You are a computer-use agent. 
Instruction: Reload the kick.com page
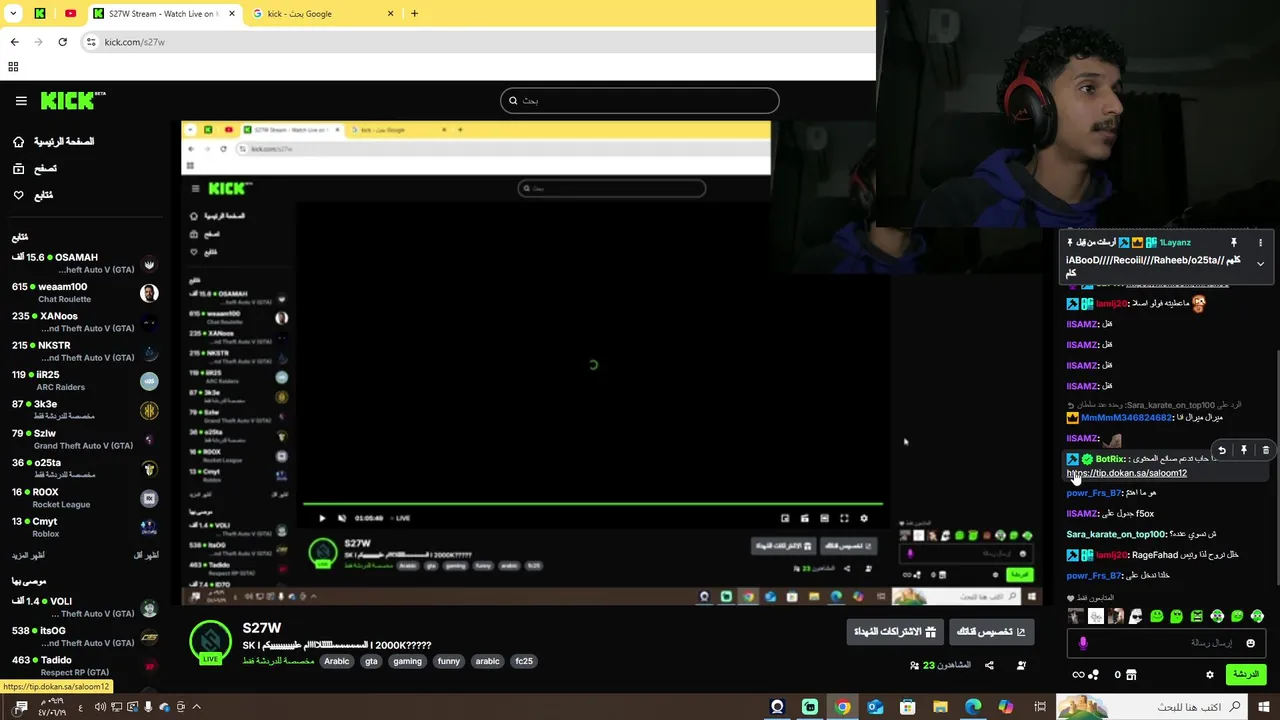[x=62, y=42]
